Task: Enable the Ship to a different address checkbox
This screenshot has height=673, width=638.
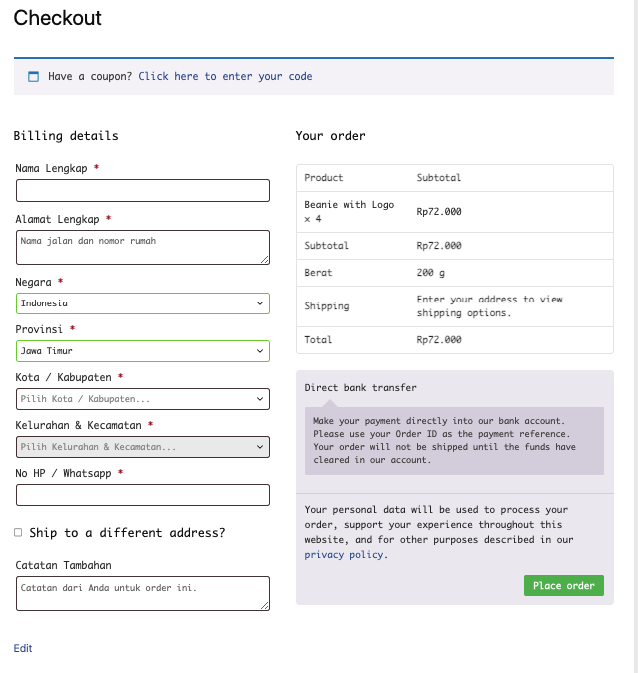Action: (x=18, y=533)
